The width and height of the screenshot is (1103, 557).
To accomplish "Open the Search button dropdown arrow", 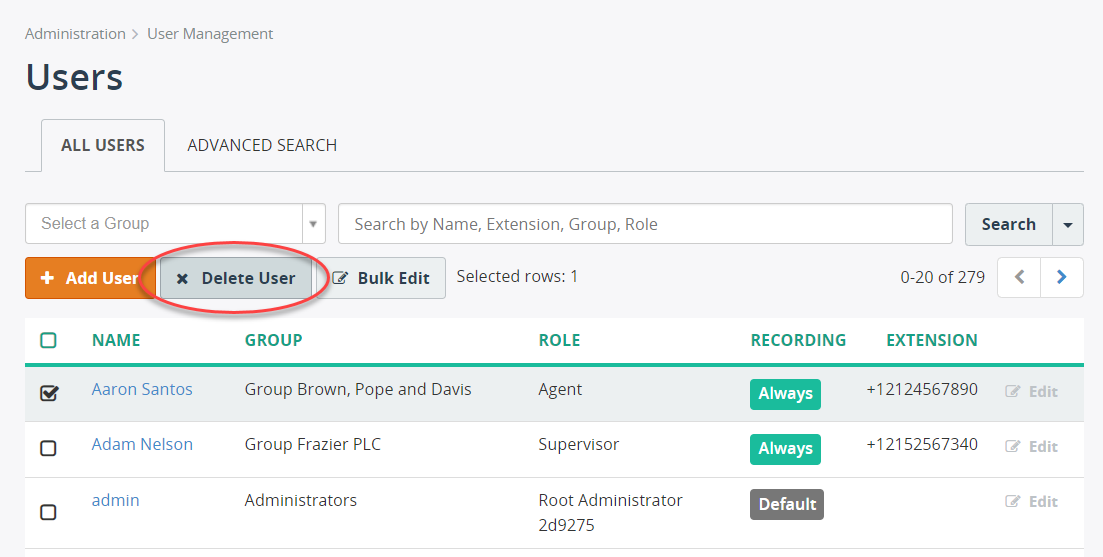I will (x=1068, y=224).
